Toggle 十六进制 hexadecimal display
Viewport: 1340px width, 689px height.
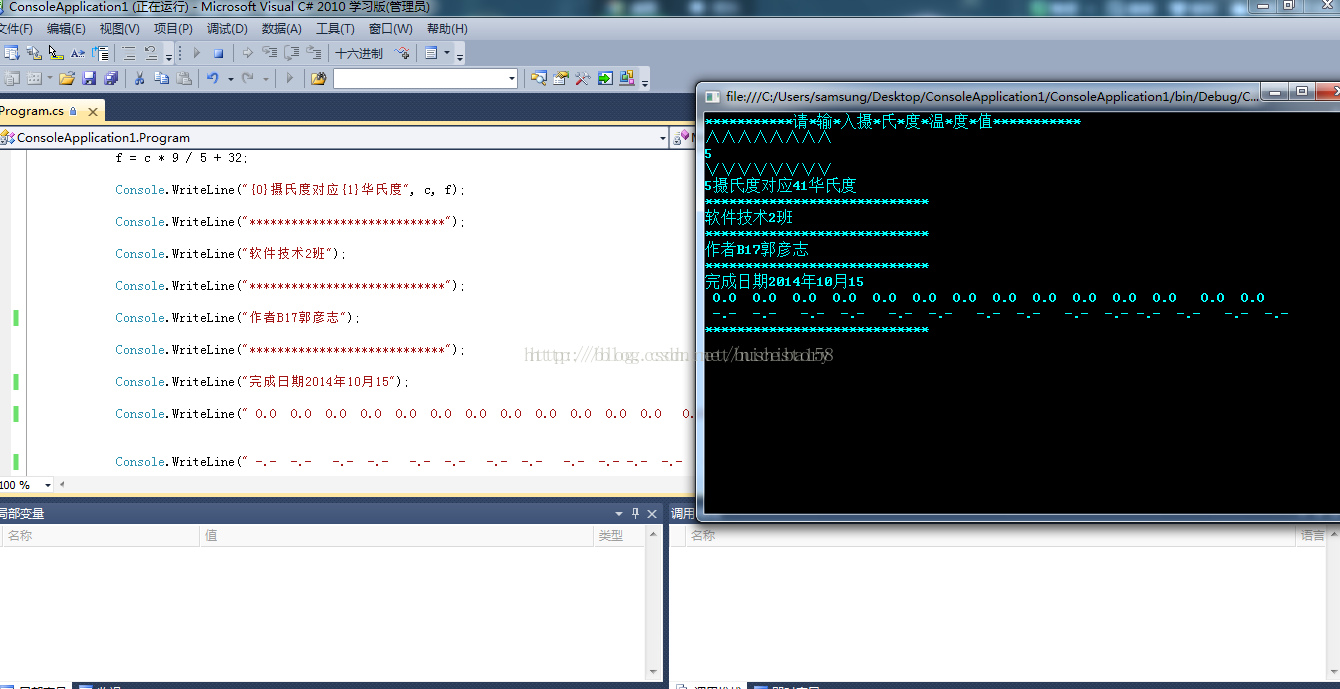pos(359,53)
